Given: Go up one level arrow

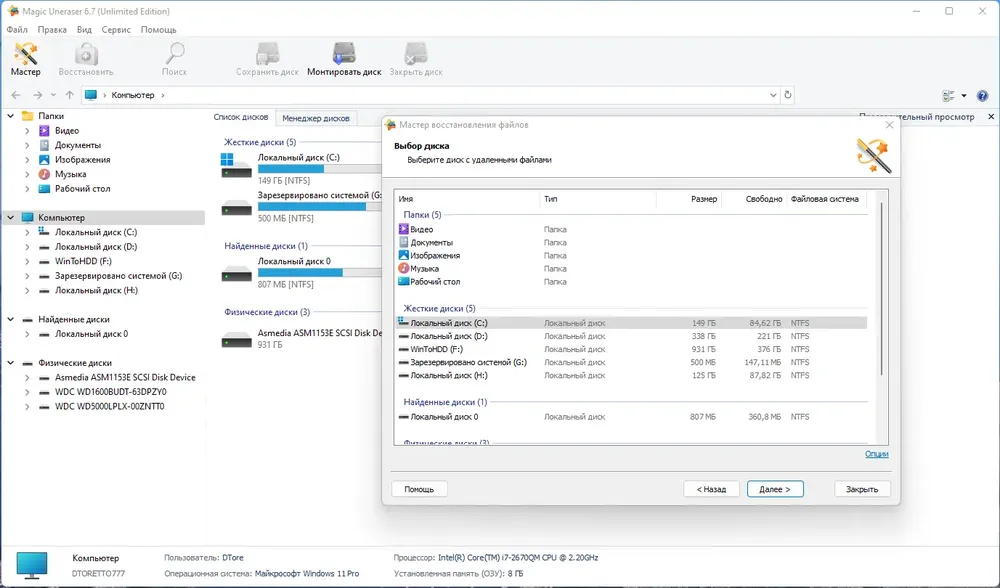Looking at the screenshot, I should 70,95.
